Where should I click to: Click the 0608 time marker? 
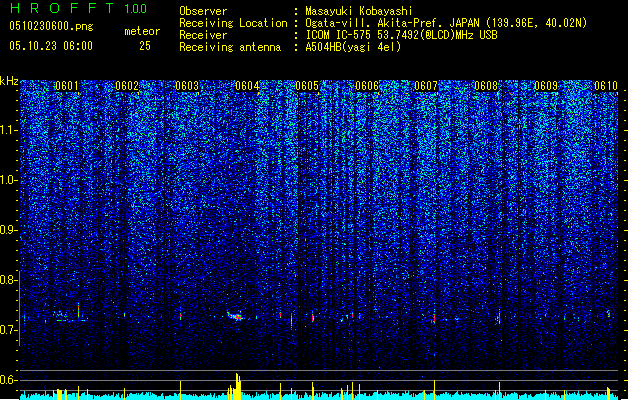pos(486,86)
